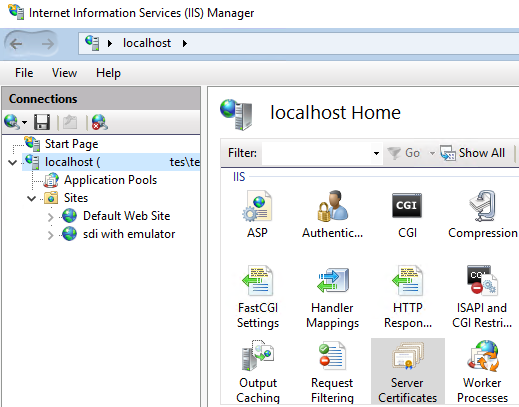The width and height of the screenshot is (519, 407).
Task: Click the arrow before localhost in address bar
Action: (x=110, y=43)
